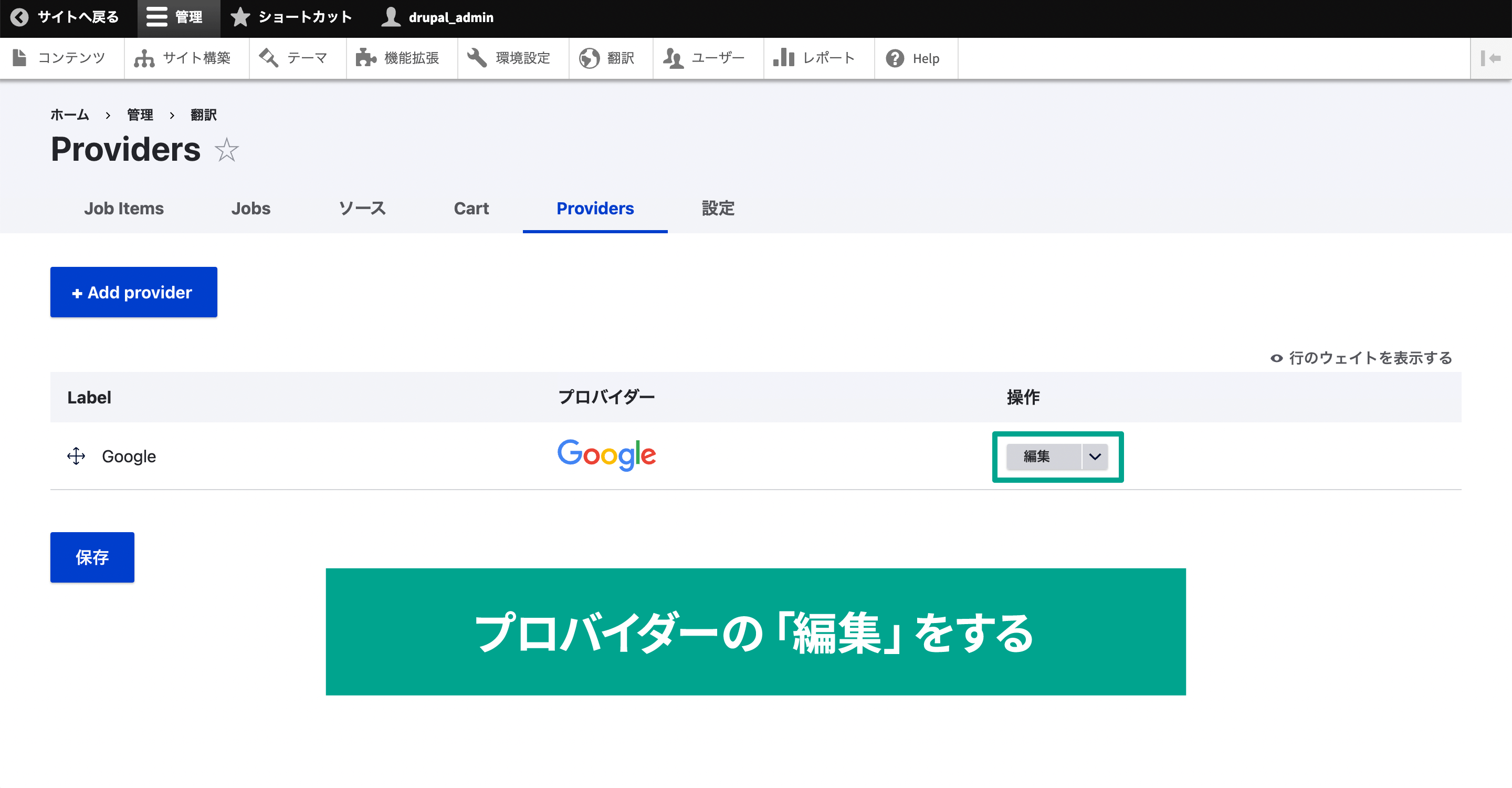This screenshot has width=1512, height=788.
Task: Open the コンテンツ admin menu
Action: [x=60, y=58]
